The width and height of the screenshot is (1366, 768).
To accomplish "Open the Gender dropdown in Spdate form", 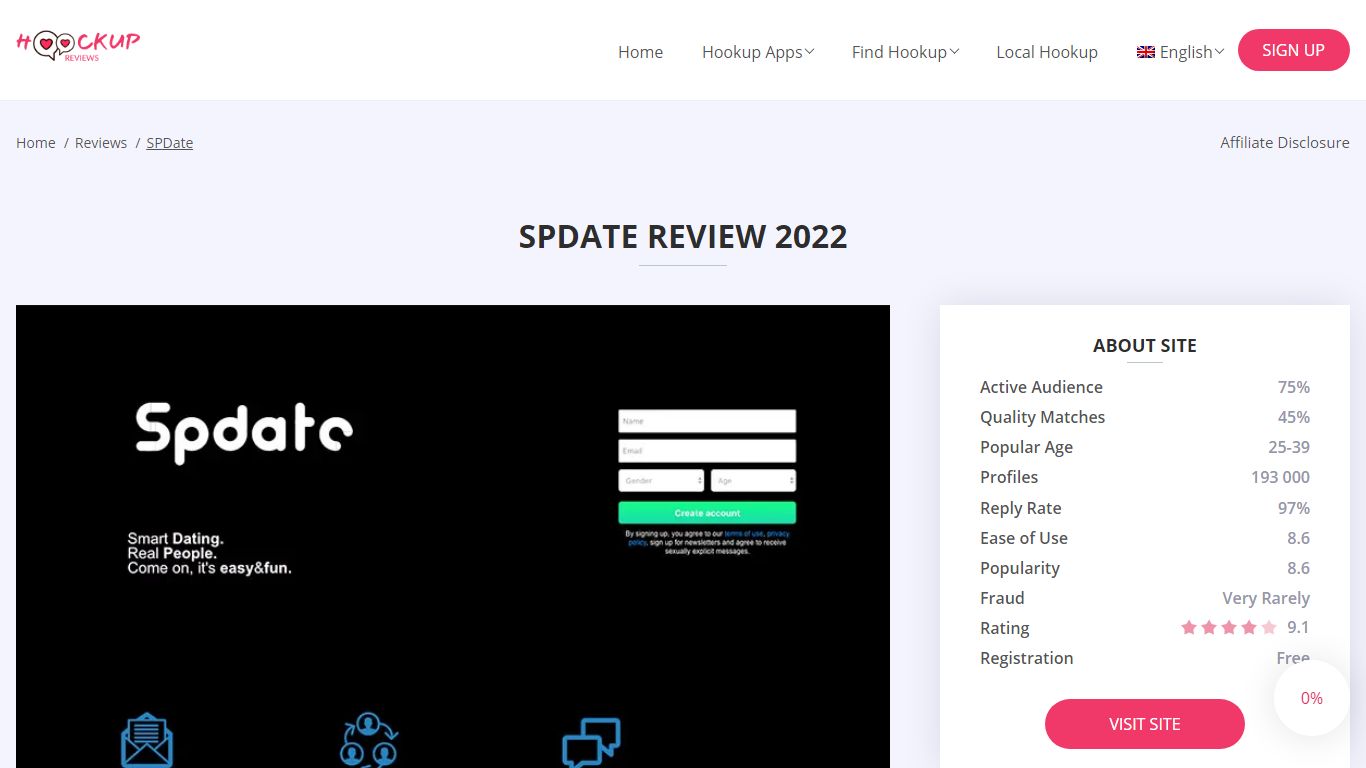I will click(x=661, y=481).
